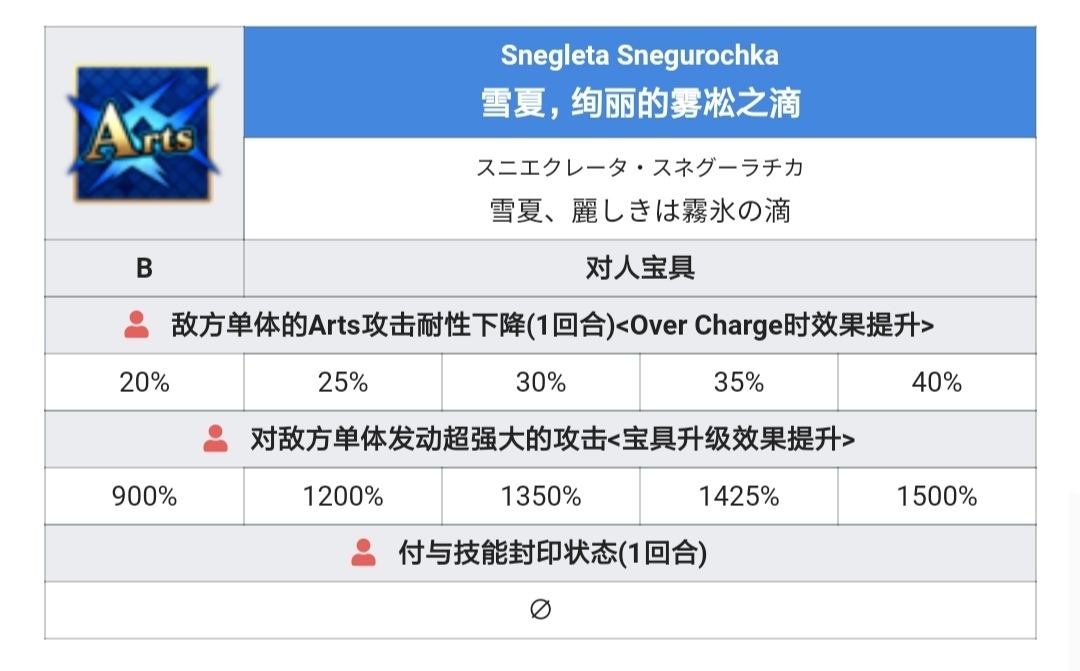The image size is (1080, 671).
Task: Click the 1200% damage value cell
Action: pos(343,496)
